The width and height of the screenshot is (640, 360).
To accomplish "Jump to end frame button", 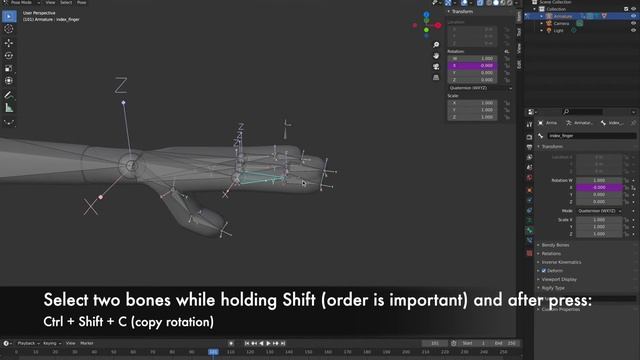I will [282, 343].
